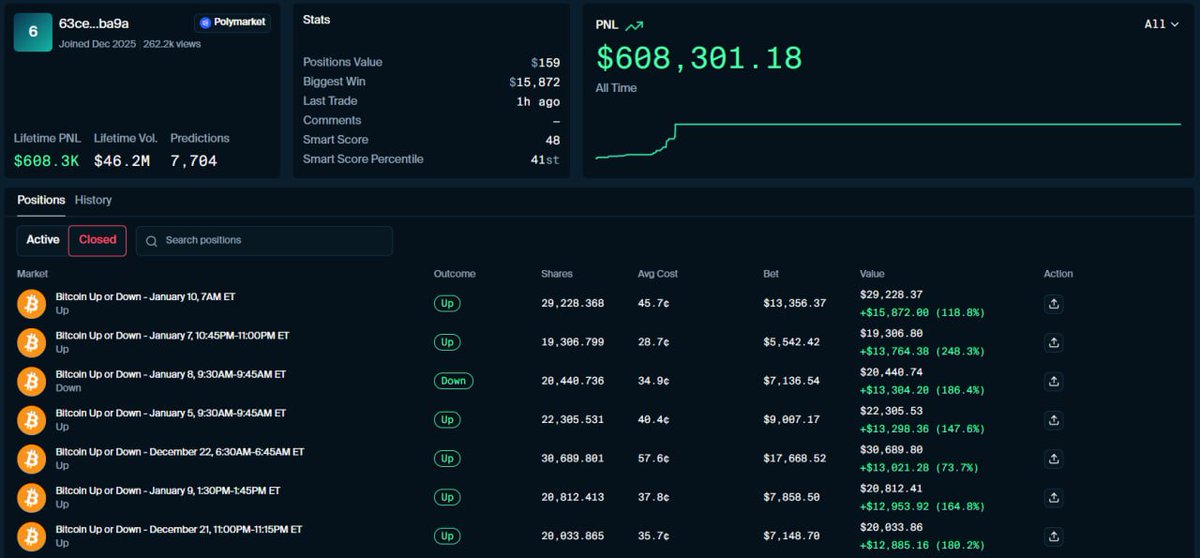
Task: Click Bitcoin icon of January 9, 1:30PM market
Action: [32, 497]
